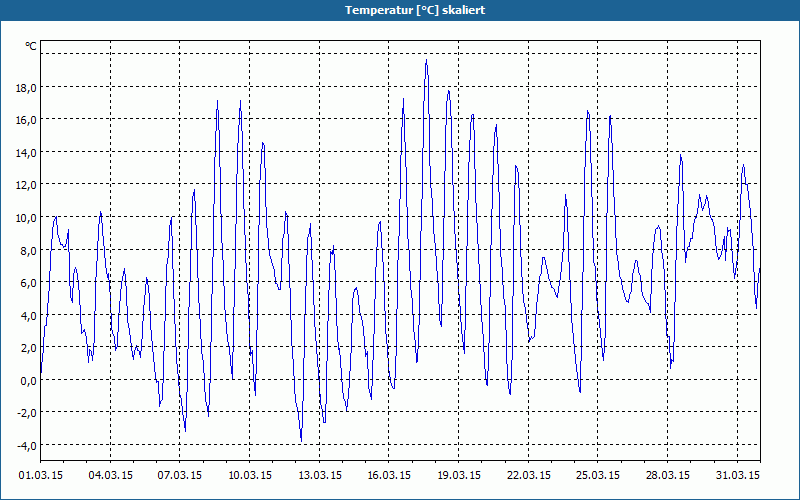The image size is (800, 500).
Task: Click the 13.03.15 date label
Action: tap(320, 475)
